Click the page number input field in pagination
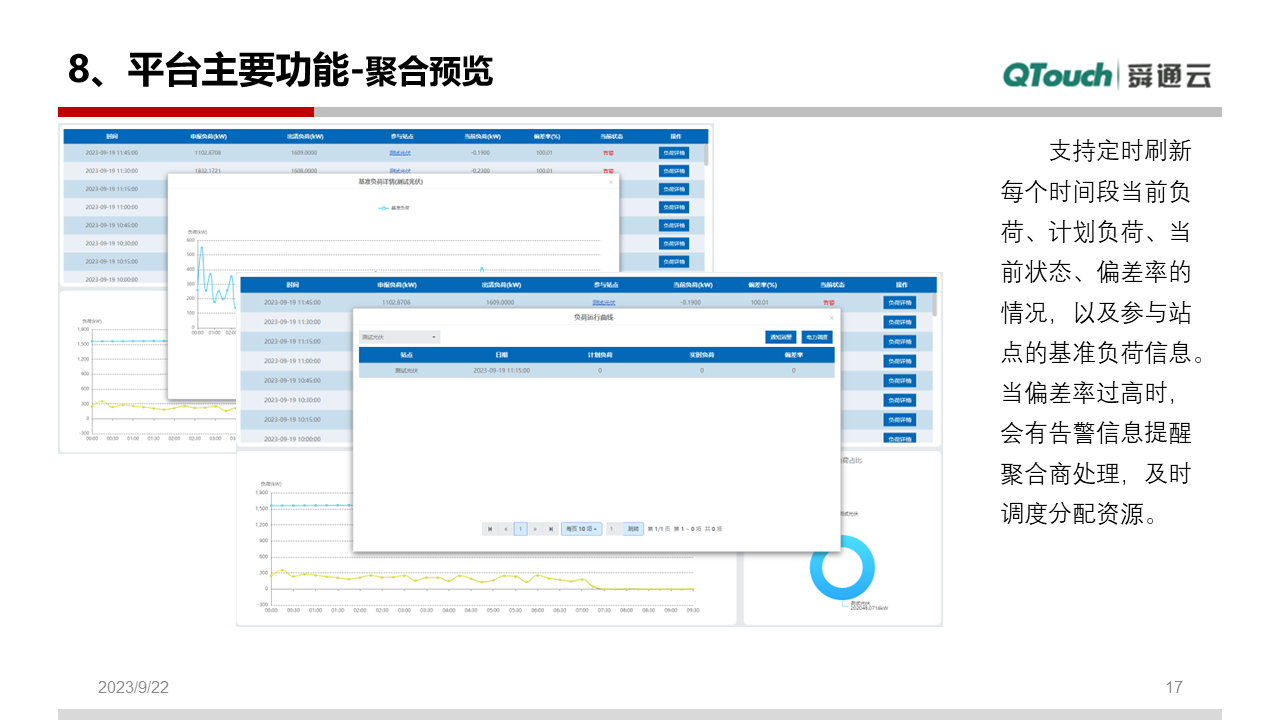The width and height of the screenshot is (1280, 720). pyautogui.click(x=611, y=528)
